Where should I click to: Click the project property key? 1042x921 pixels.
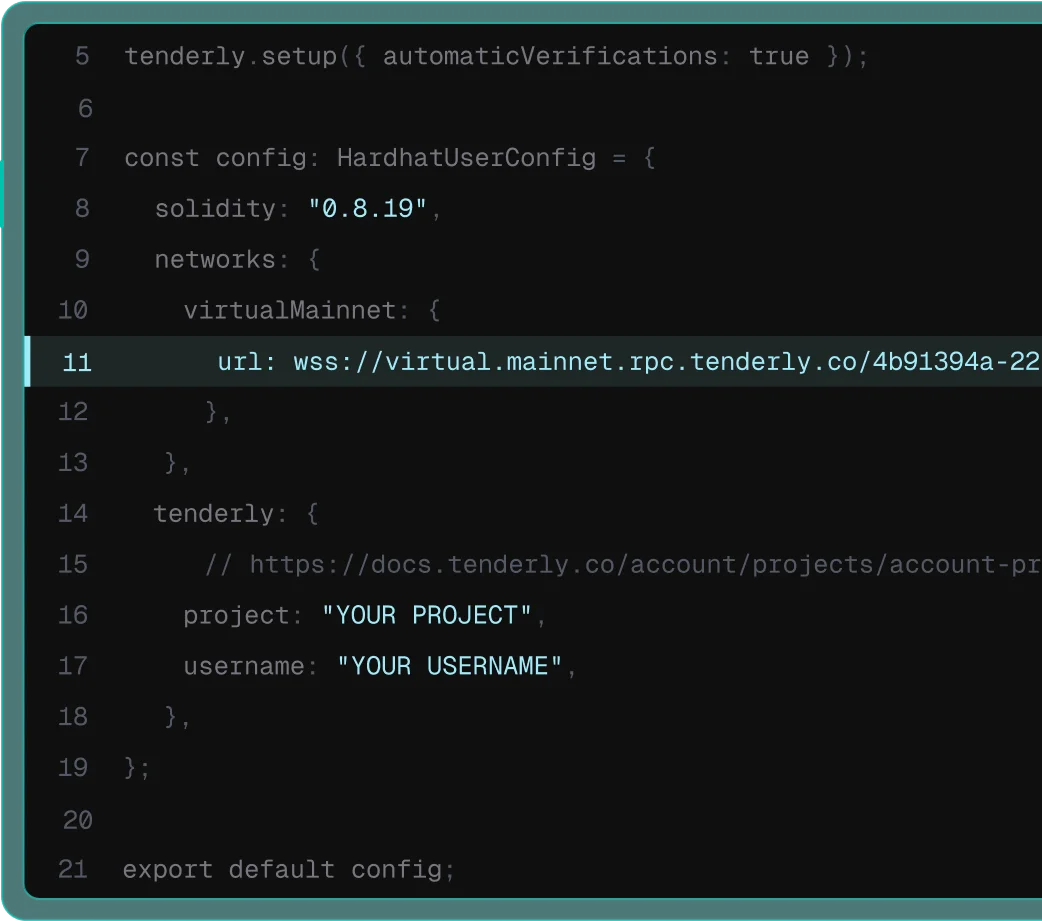click(x=236, y=616)
